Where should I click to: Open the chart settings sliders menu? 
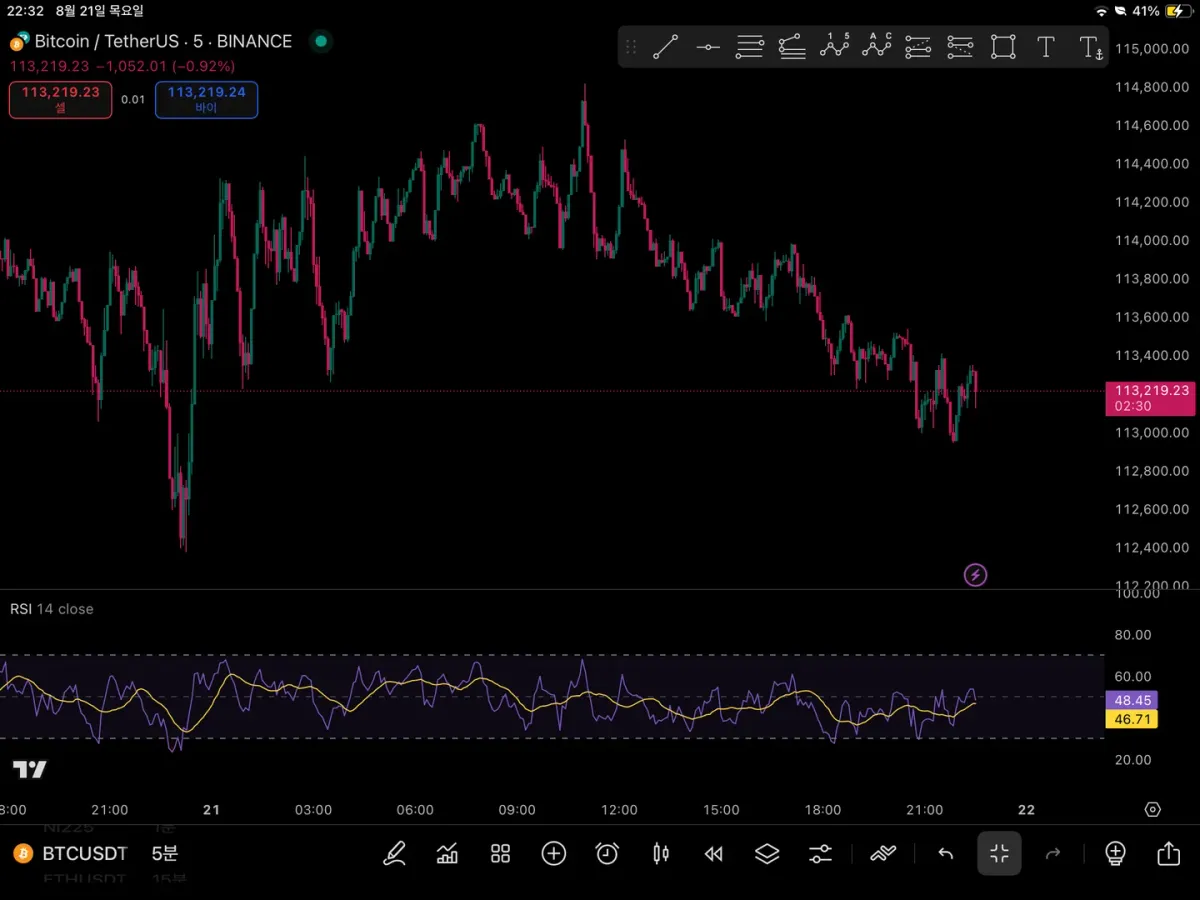click(x=820, y=854)
